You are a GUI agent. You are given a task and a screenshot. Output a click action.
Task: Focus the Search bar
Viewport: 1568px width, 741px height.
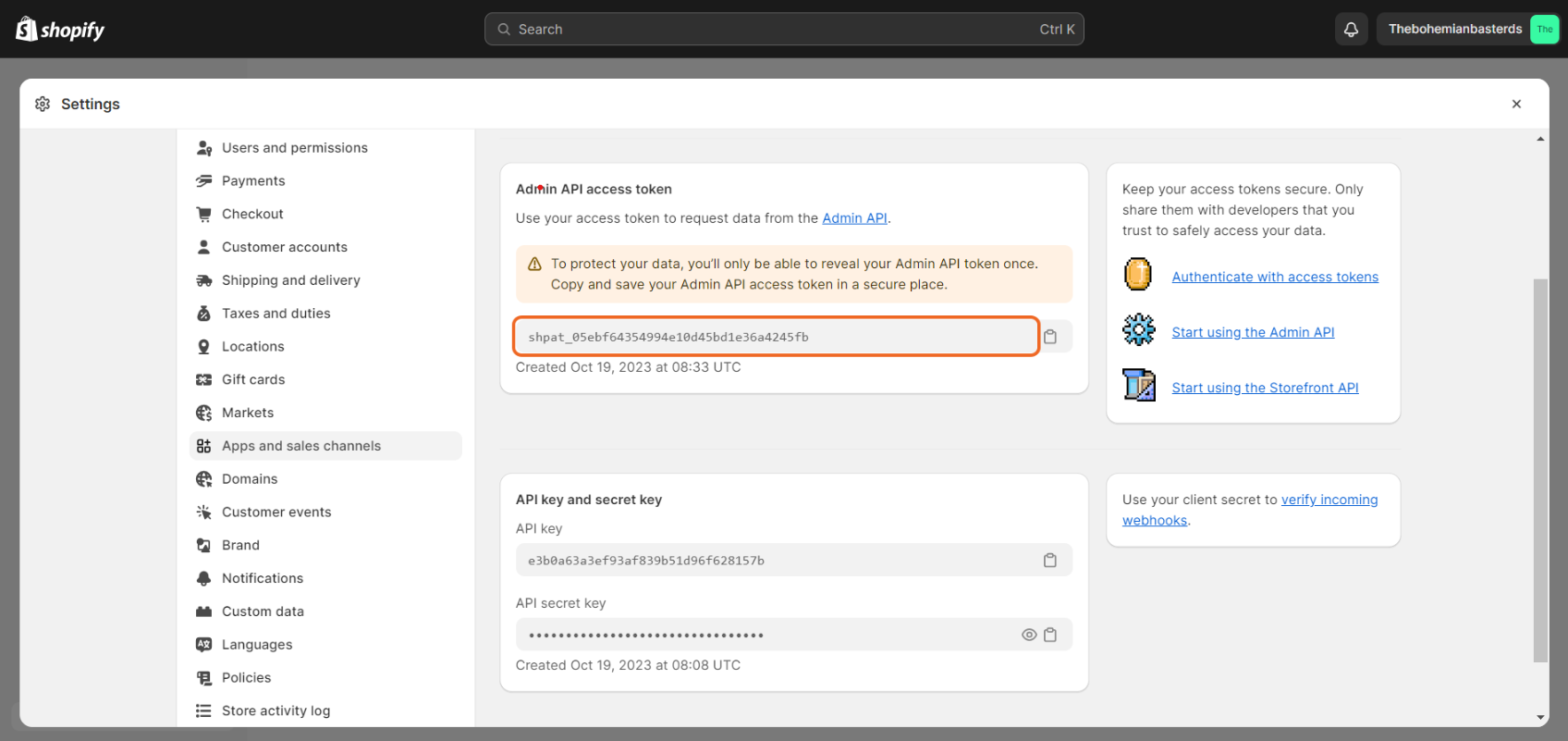pos(784,30)
